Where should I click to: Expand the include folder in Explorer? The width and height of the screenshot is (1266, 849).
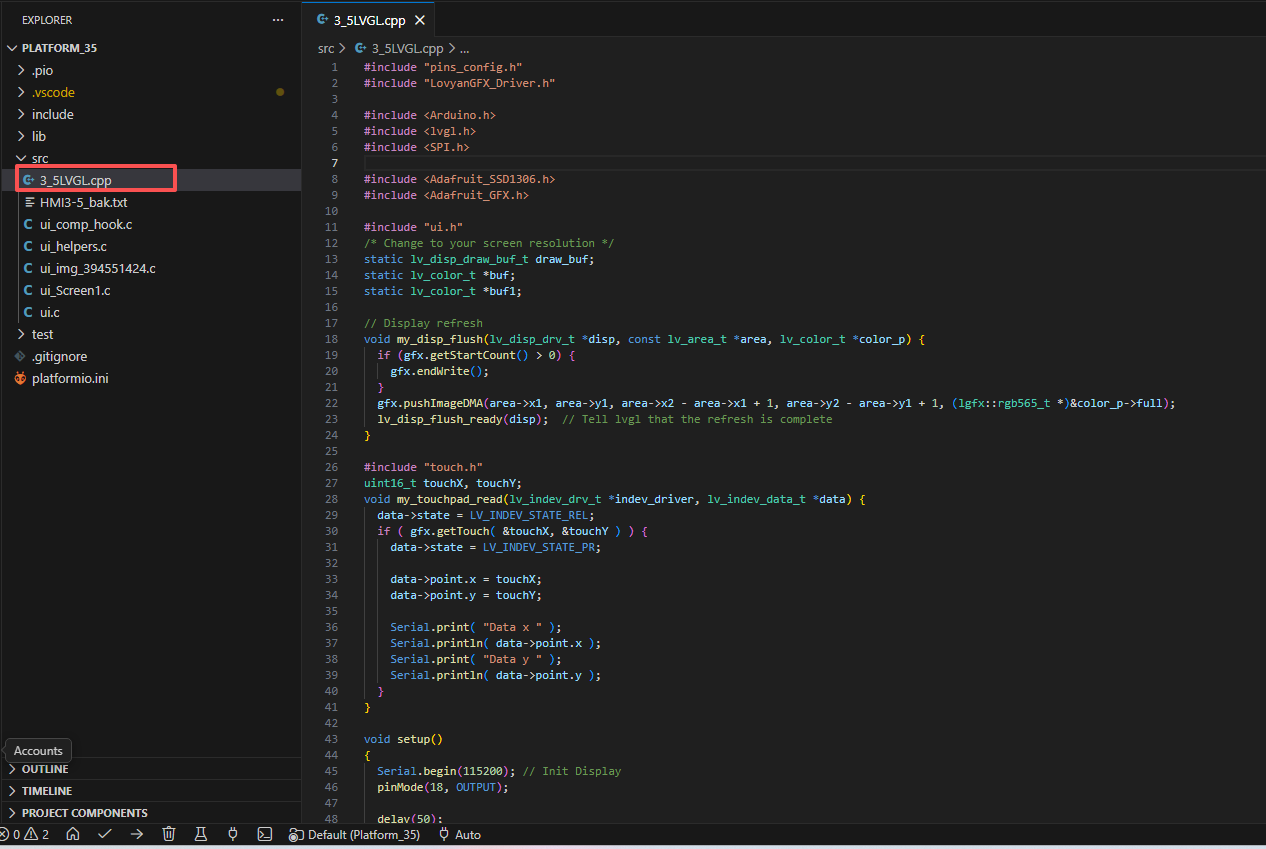[x=52, y=114]
